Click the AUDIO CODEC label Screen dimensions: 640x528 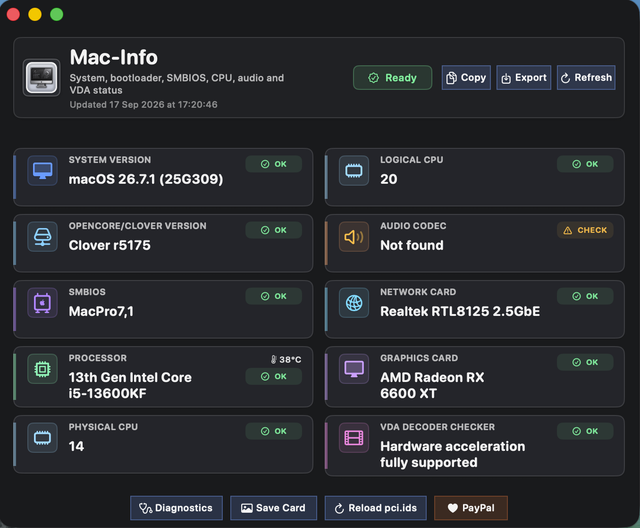pyautogui.click(x=413, y=226)
